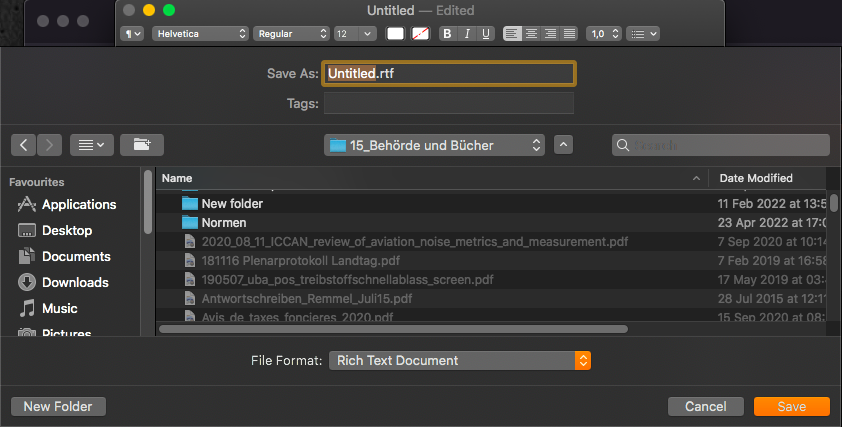
Task: Open the font size 12 combo box
Action: [x=354, y=34]
